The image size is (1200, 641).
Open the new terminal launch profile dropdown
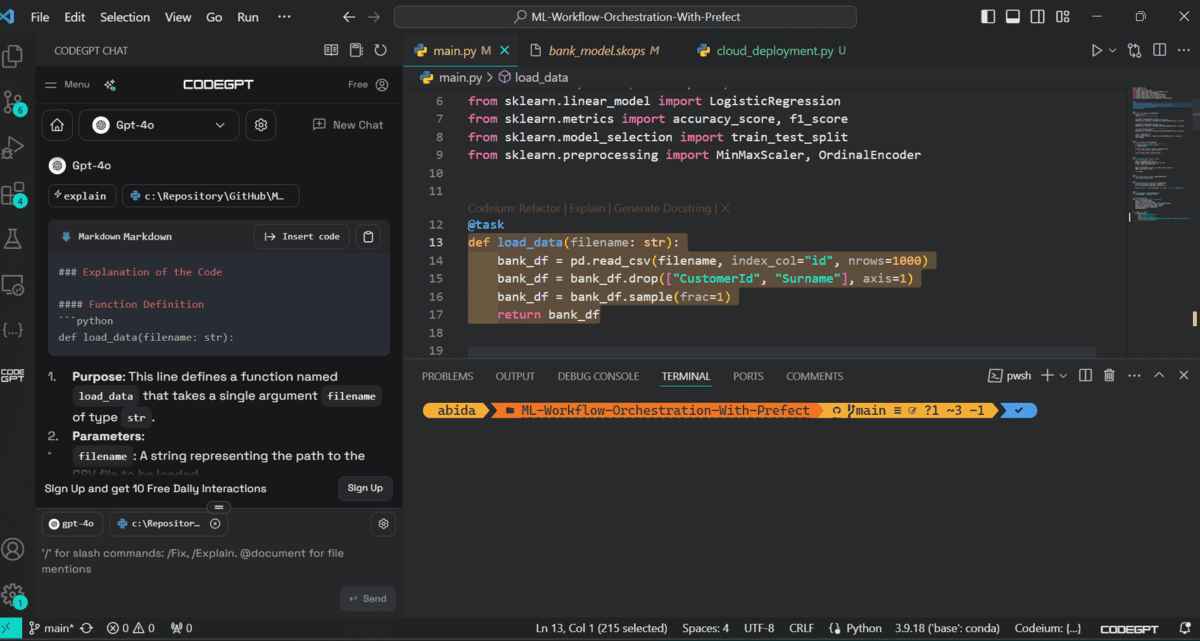pos(1062,376)
